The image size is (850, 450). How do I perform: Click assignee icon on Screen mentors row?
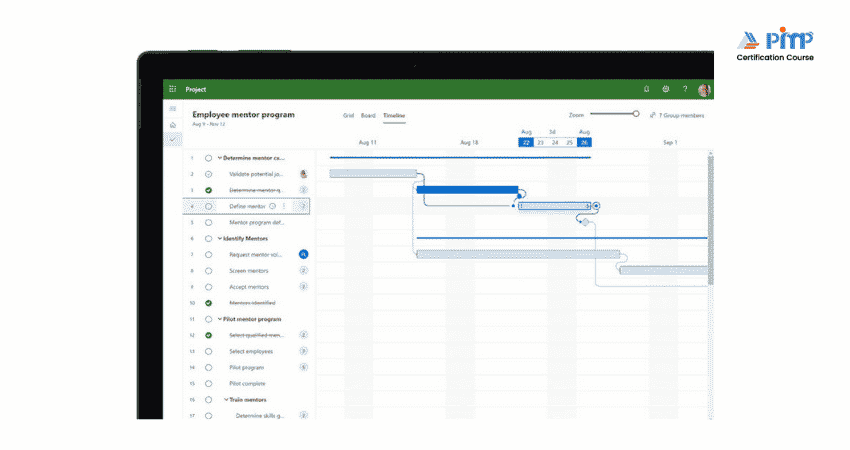304,271
